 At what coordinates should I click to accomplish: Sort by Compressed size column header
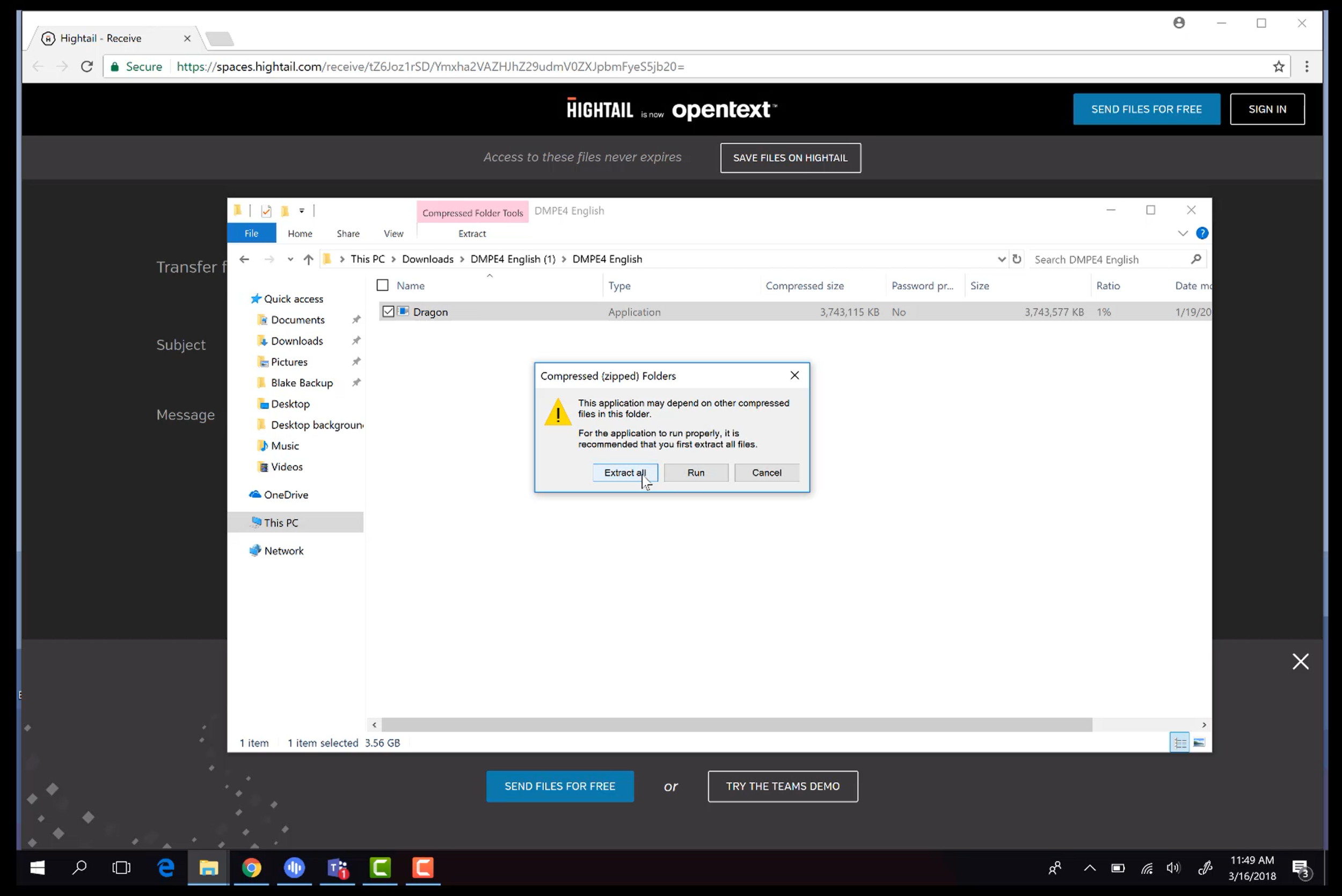click(805, 286)
